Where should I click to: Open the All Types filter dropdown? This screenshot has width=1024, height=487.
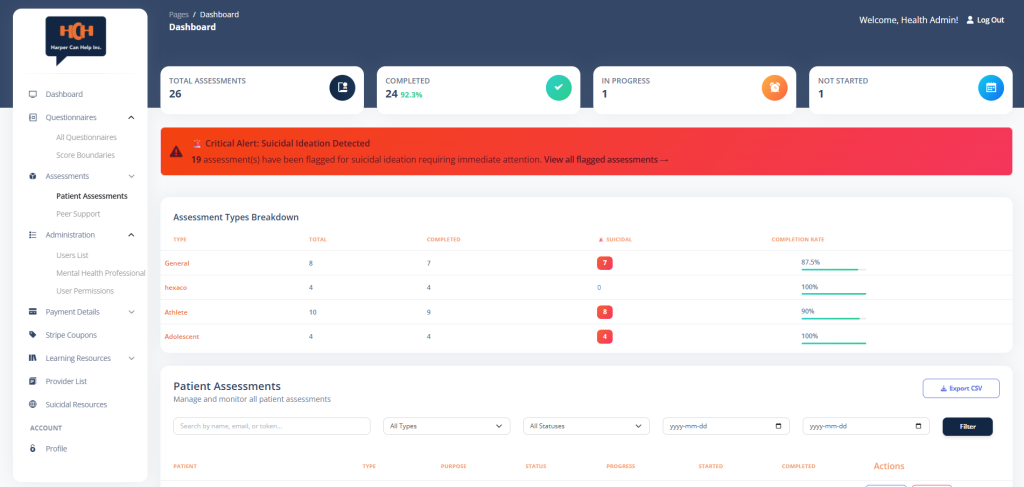[446, 426]
